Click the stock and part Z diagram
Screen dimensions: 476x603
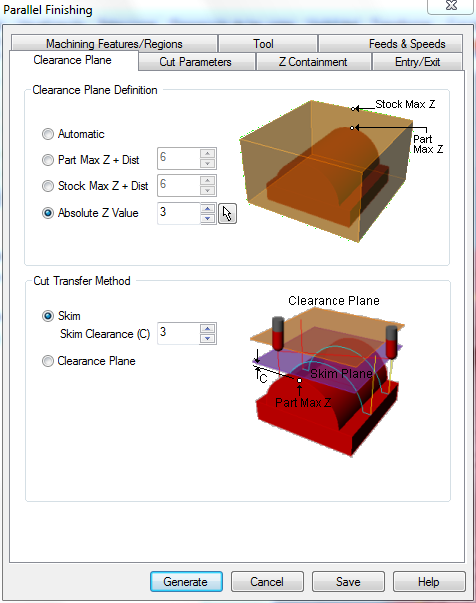click(x=341, y=170)
